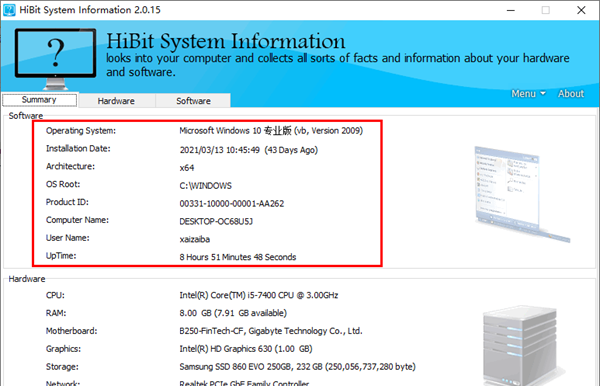The width and height of the screenshot is (600, 386).
Task: Click the Product ID label
Action: [x=67, y=202]
